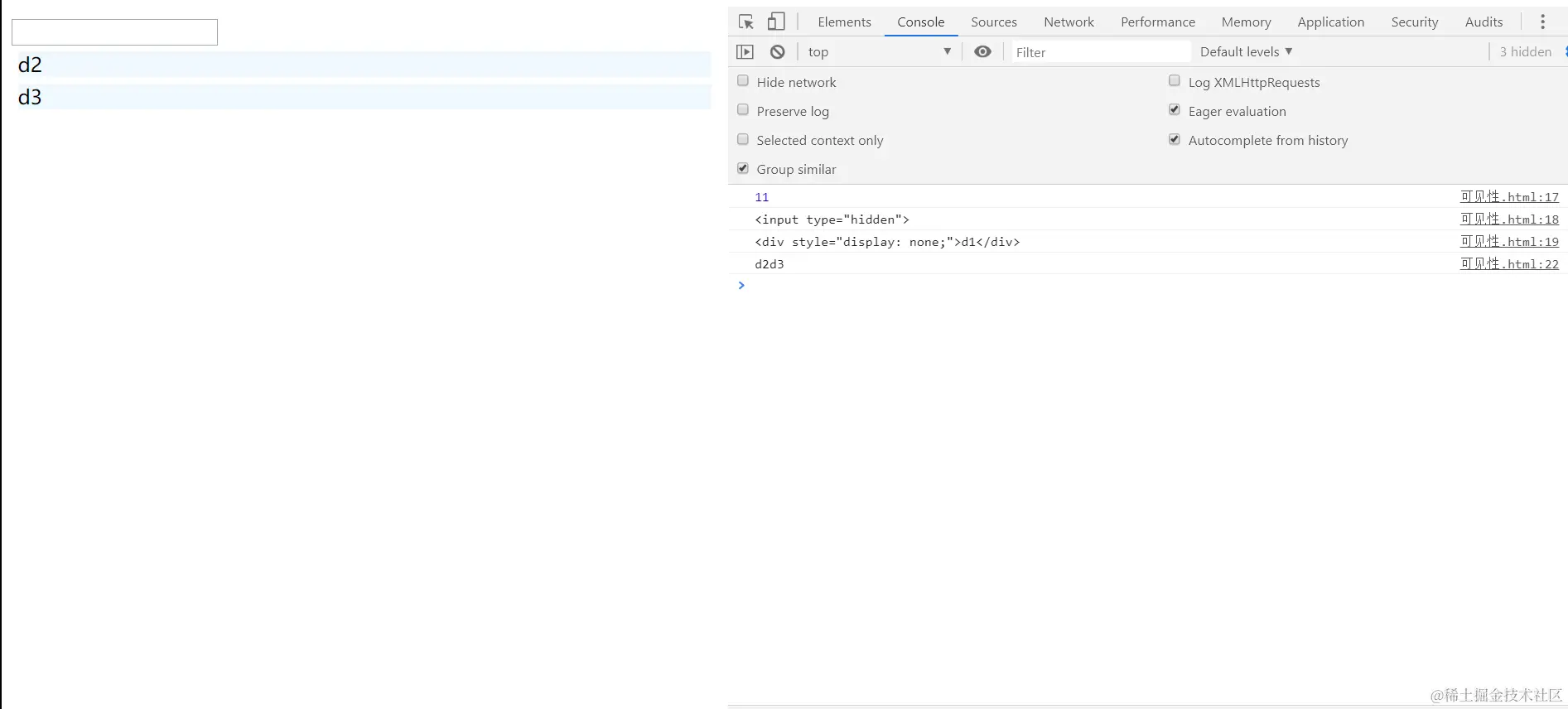
Task: Enable the Preserve log checkbox
Action: [x=743, y=110]
